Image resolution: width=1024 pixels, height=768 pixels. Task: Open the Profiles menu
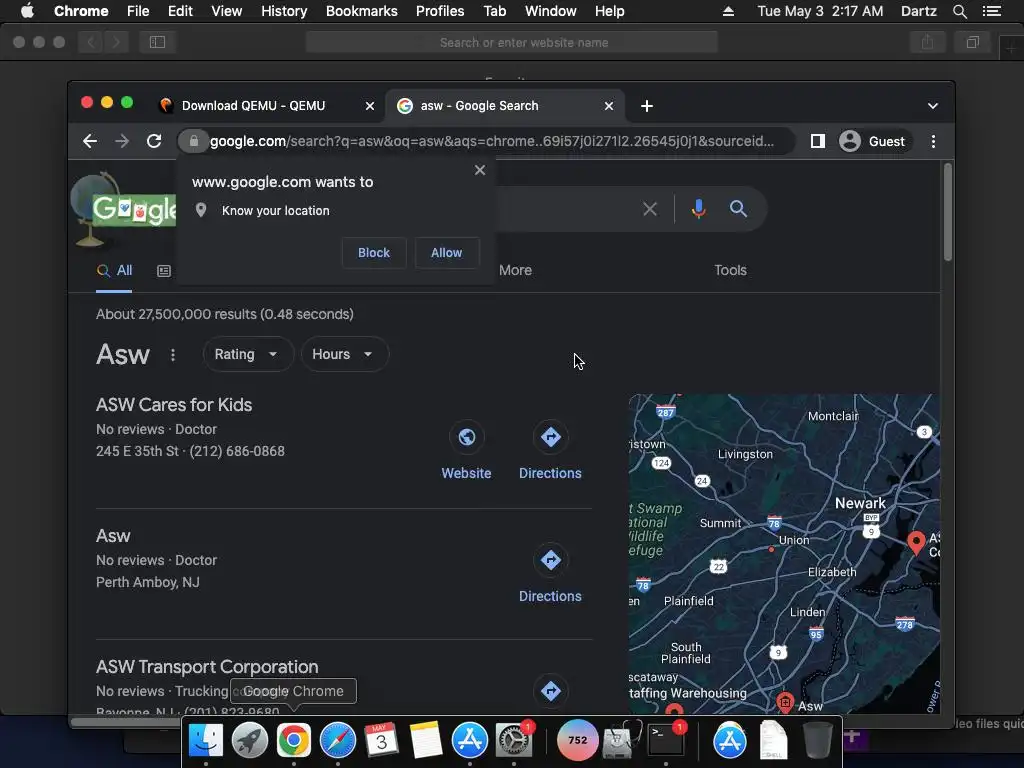[x=440, y=11]
